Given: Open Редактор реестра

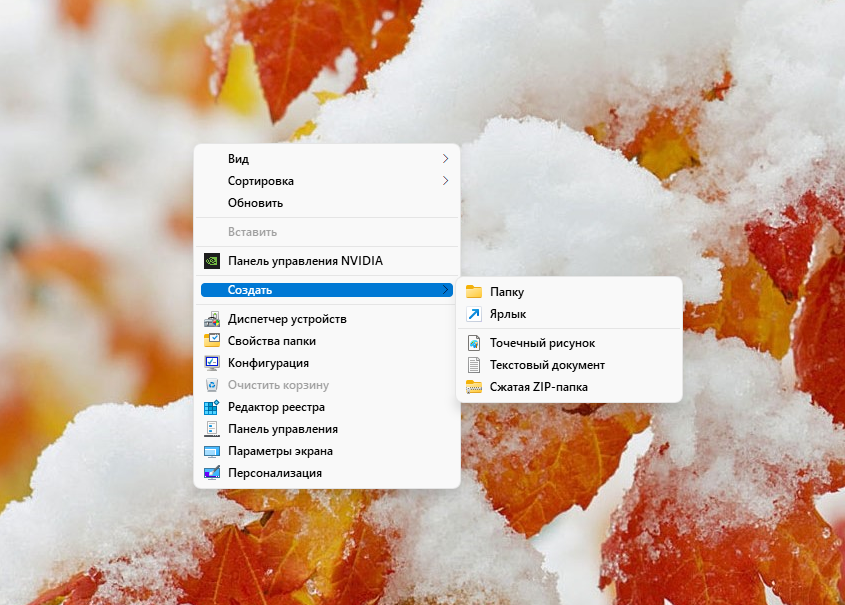Looking at the screenshot, I should click(x=327, y=407).
